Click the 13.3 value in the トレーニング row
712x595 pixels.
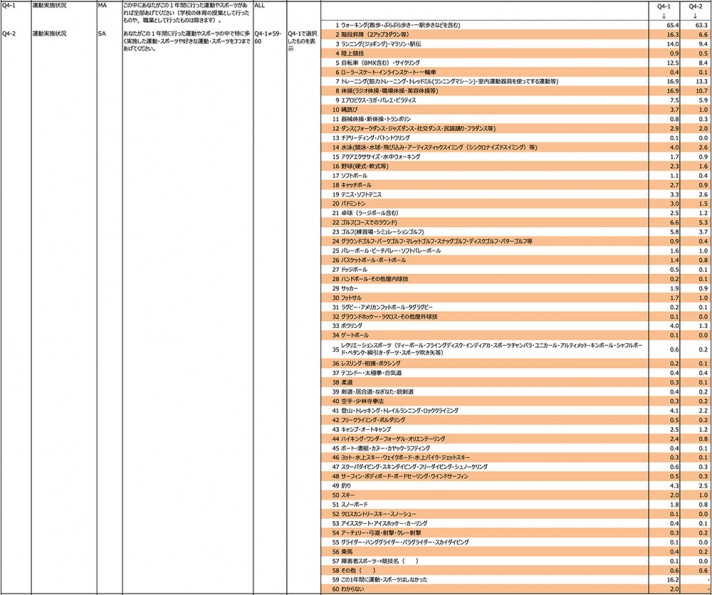702,82
